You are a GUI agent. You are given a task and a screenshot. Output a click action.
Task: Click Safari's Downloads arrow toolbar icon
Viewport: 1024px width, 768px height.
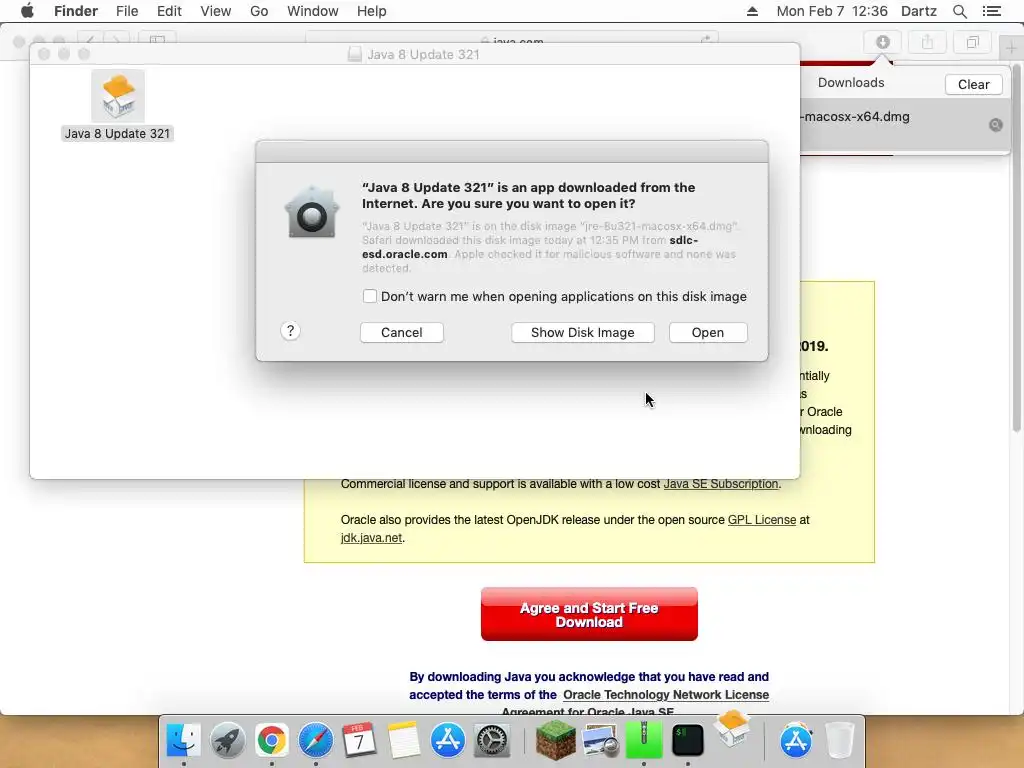pyautogui.click(x=882, y=42)
